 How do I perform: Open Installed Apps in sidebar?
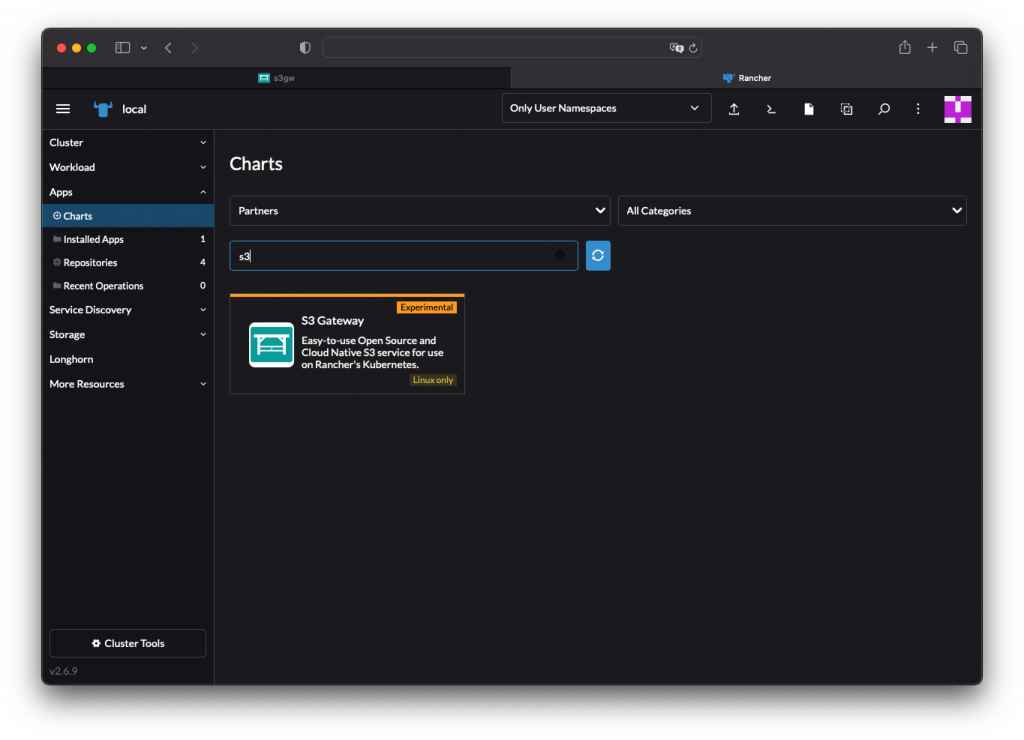[x=94, y=240]
